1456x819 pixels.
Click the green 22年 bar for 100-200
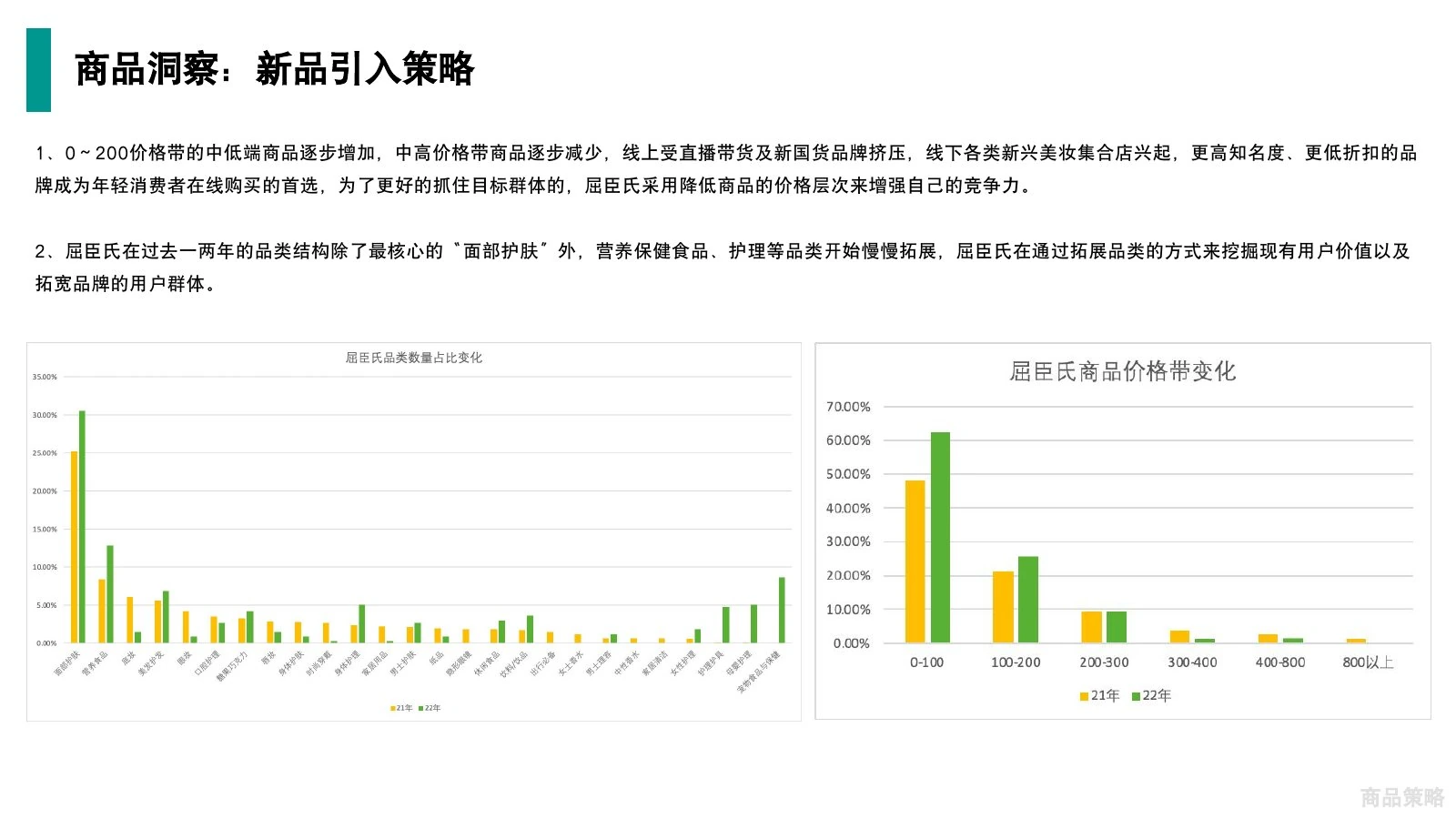tap(1027, 600)
